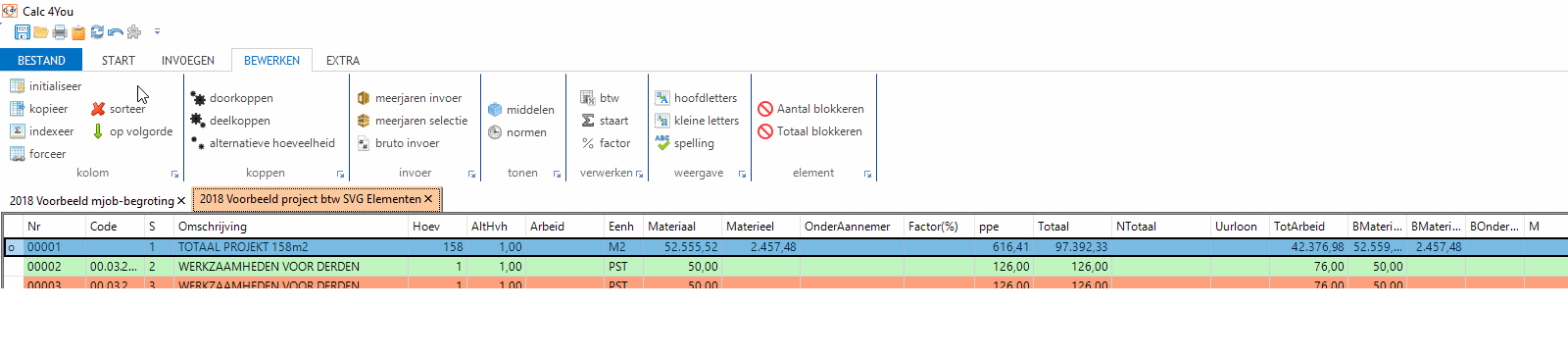
Task: Click the save icon in quick toolbar
Action: click(23, 32)
